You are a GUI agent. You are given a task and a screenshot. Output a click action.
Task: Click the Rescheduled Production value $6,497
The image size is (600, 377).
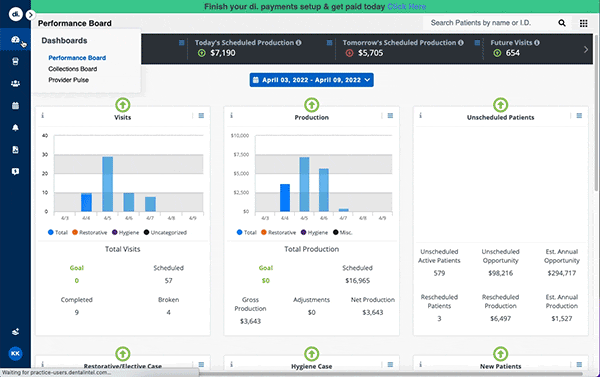501,318
